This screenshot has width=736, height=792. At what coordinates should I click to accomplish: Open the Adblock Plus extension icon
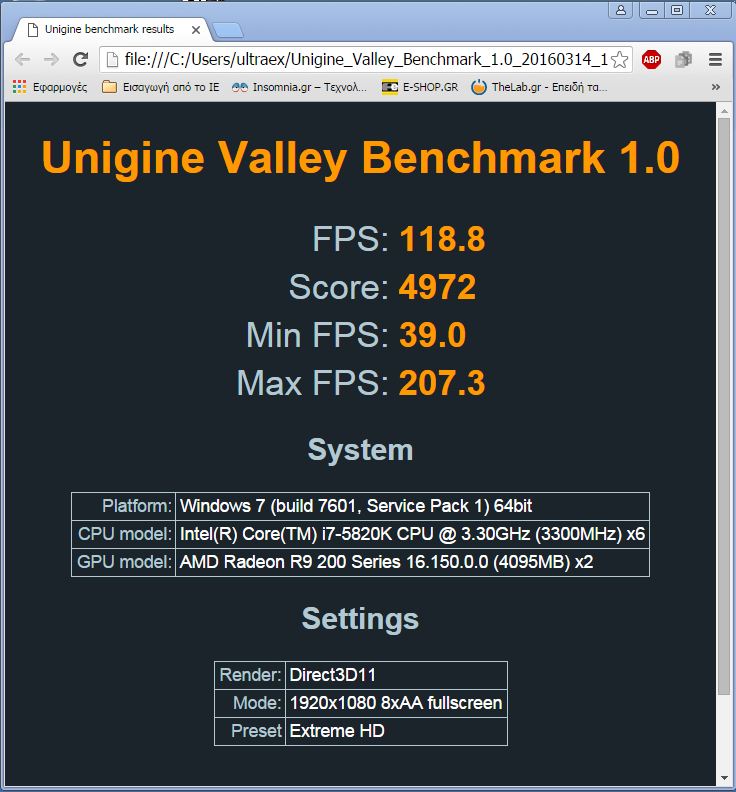click(651, 60)
